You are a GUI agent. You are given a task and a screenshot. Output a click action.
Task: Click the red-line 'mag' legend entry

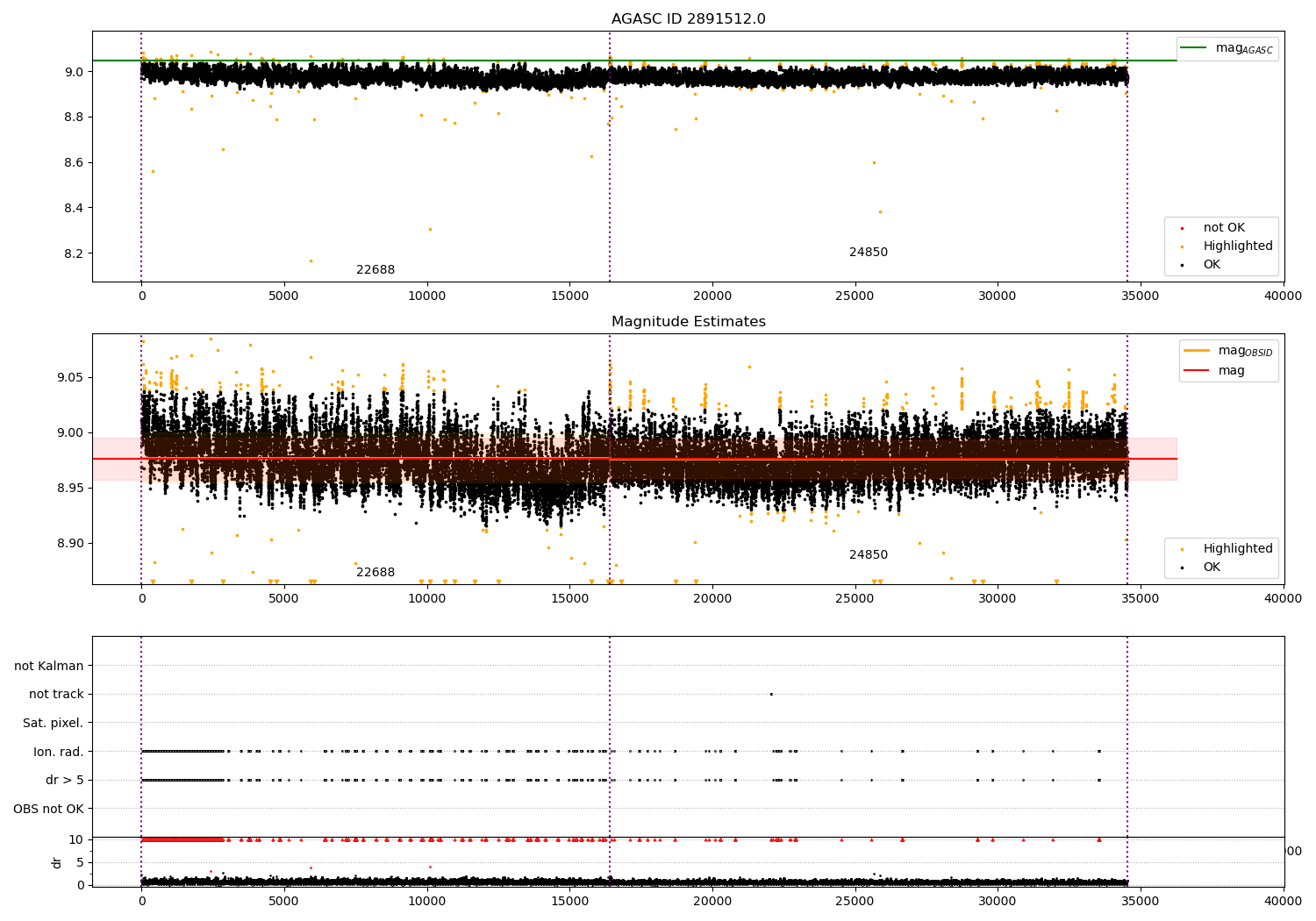[1232, 371]
